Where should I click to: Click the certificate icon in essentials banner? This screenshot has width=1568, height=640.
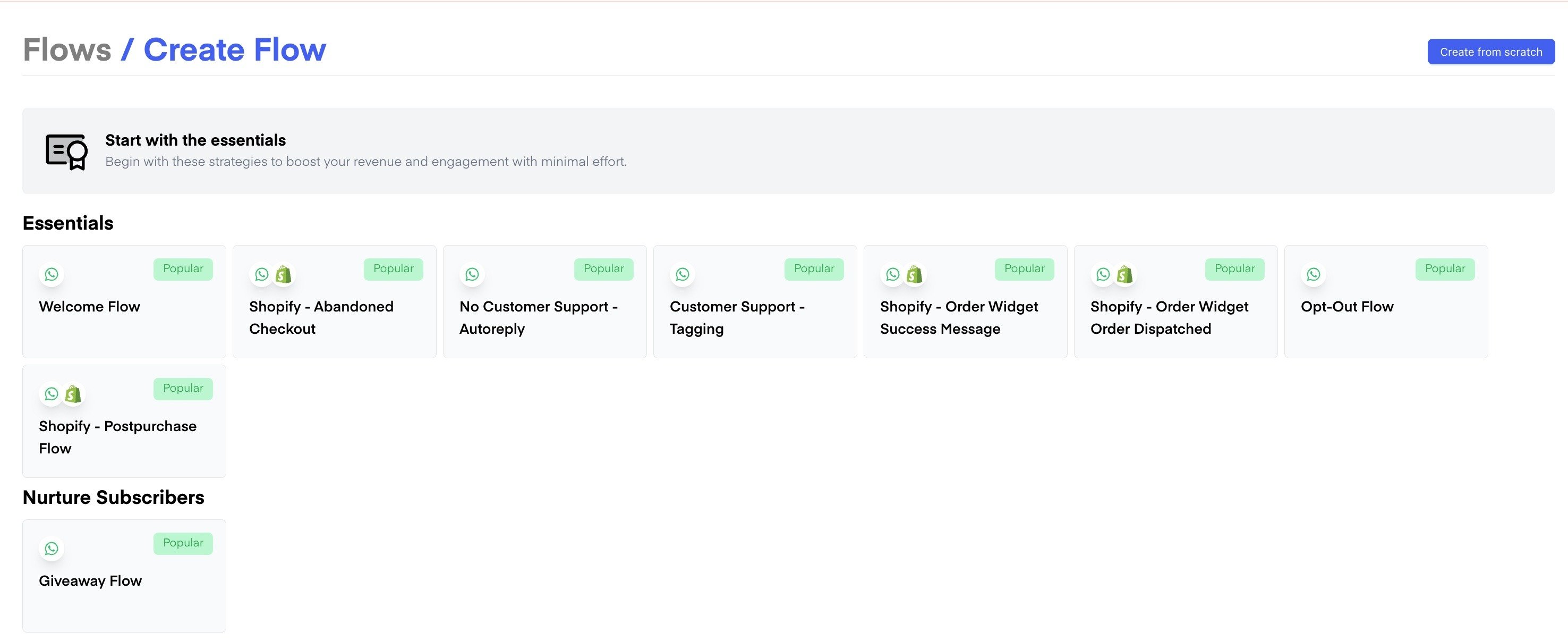(66, 151)
